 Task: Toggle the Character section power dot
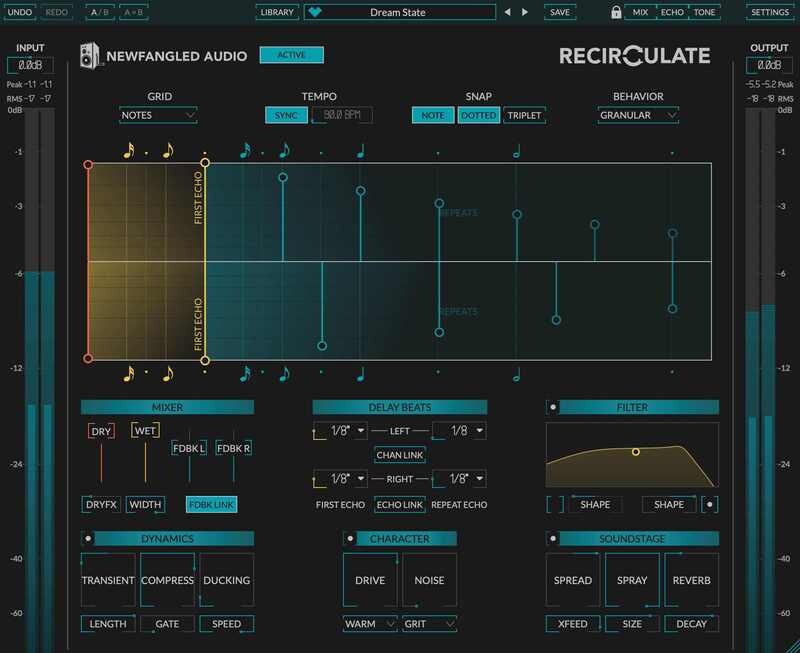coord(350,539)
